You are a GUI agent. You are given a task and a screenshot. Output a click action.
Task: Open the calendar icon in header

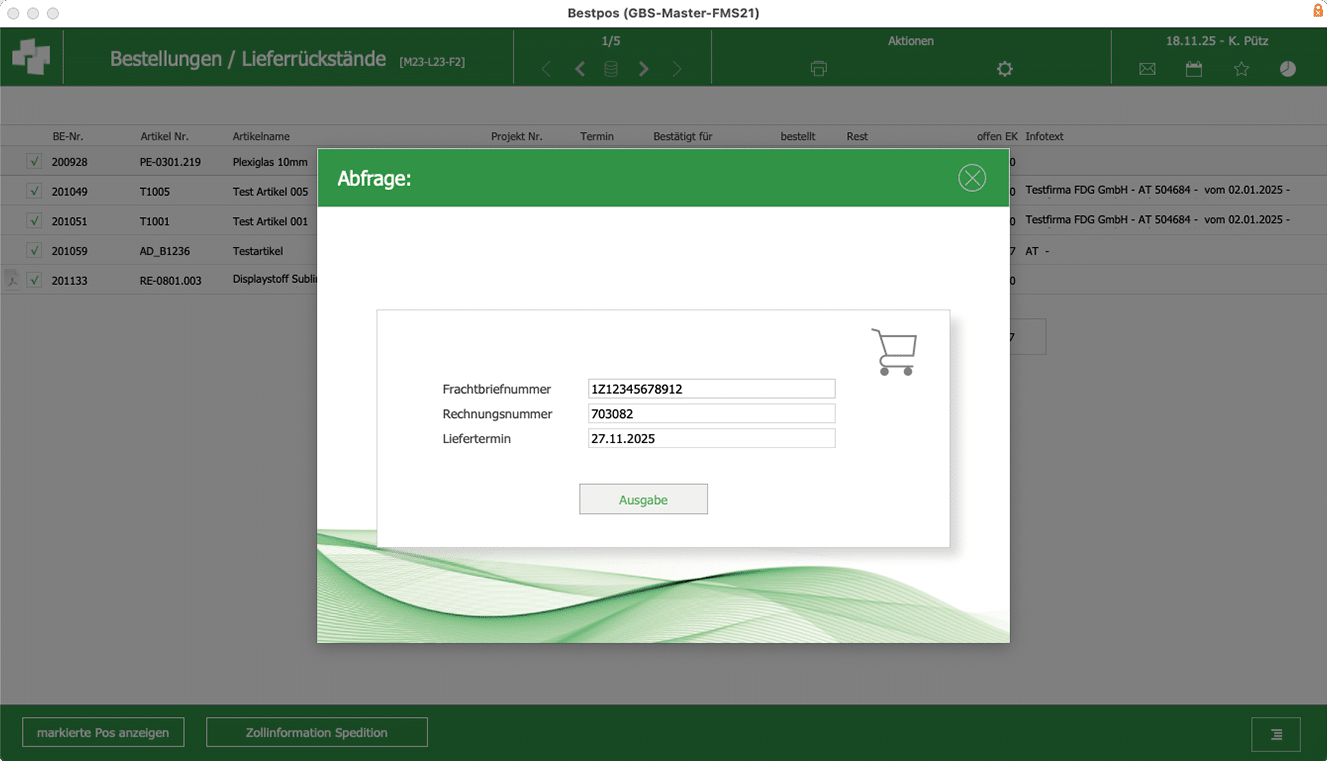tap(1194, 69)
